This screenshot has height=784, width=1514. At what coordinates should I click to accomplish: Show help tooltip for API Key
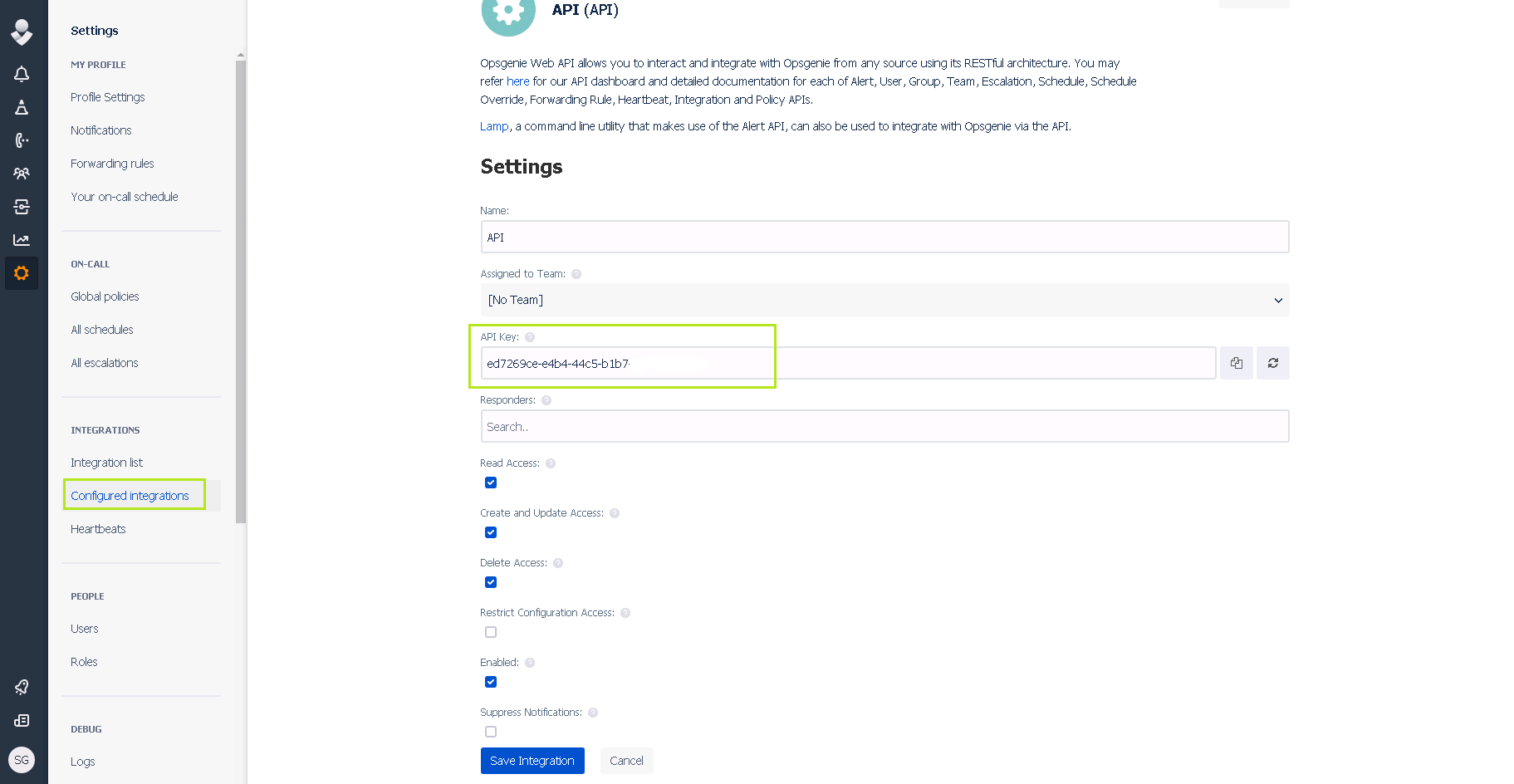pyautogui.click(x=530, y=337)
